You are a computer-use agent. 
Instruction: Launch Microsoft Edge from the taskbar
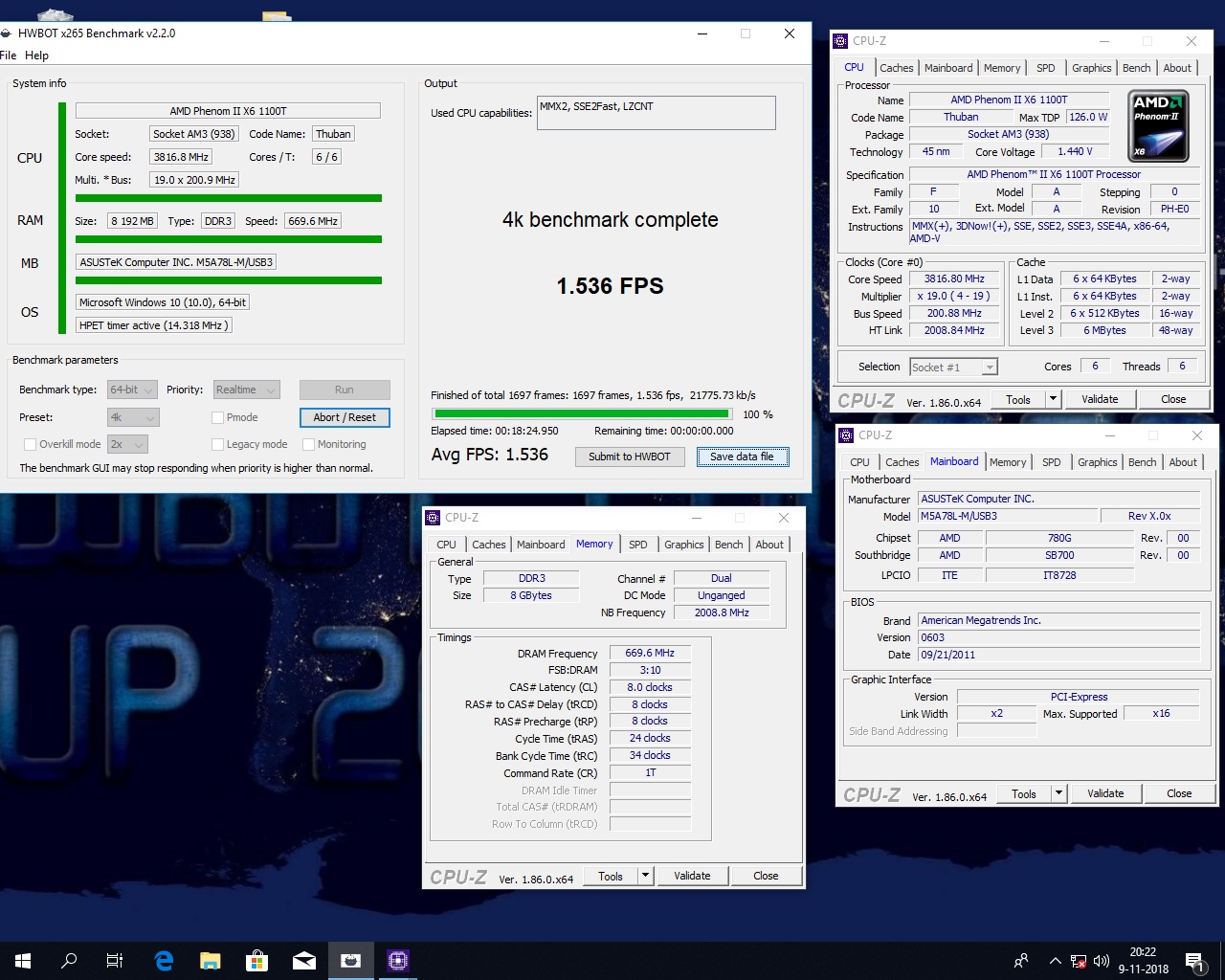pos(164,961)
